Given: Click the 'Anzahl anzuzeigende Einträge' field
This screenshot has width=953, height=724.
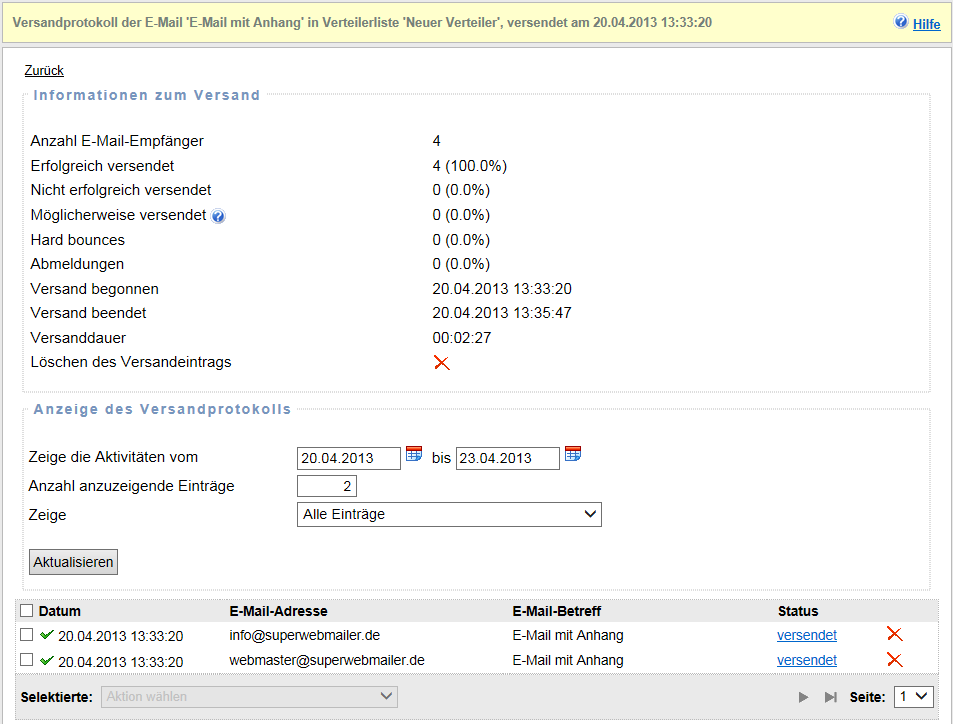Looking at the screenshot, I should click(327, 487).
